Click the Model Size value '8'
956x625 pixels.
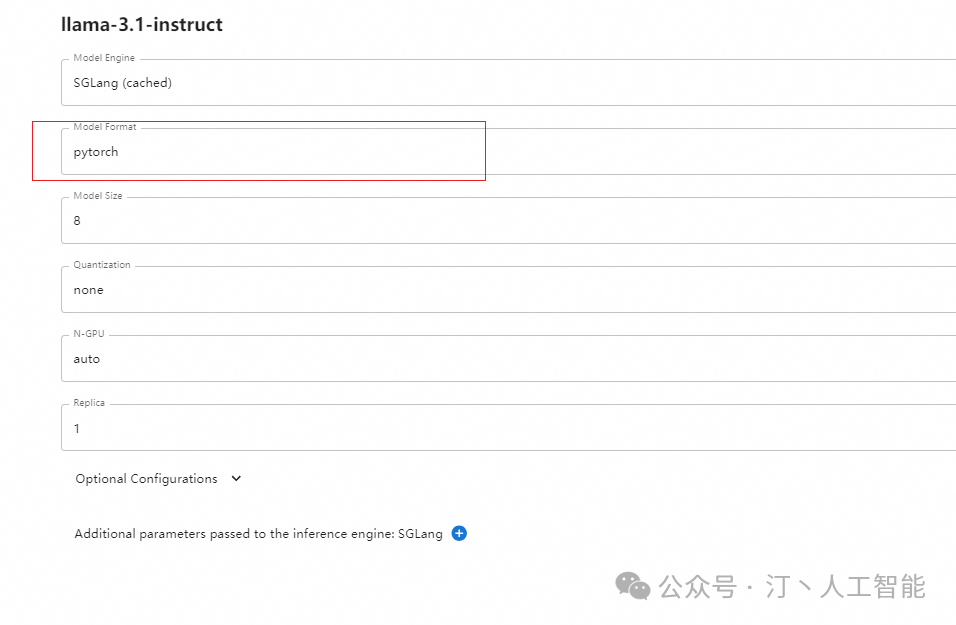[77, 221]
